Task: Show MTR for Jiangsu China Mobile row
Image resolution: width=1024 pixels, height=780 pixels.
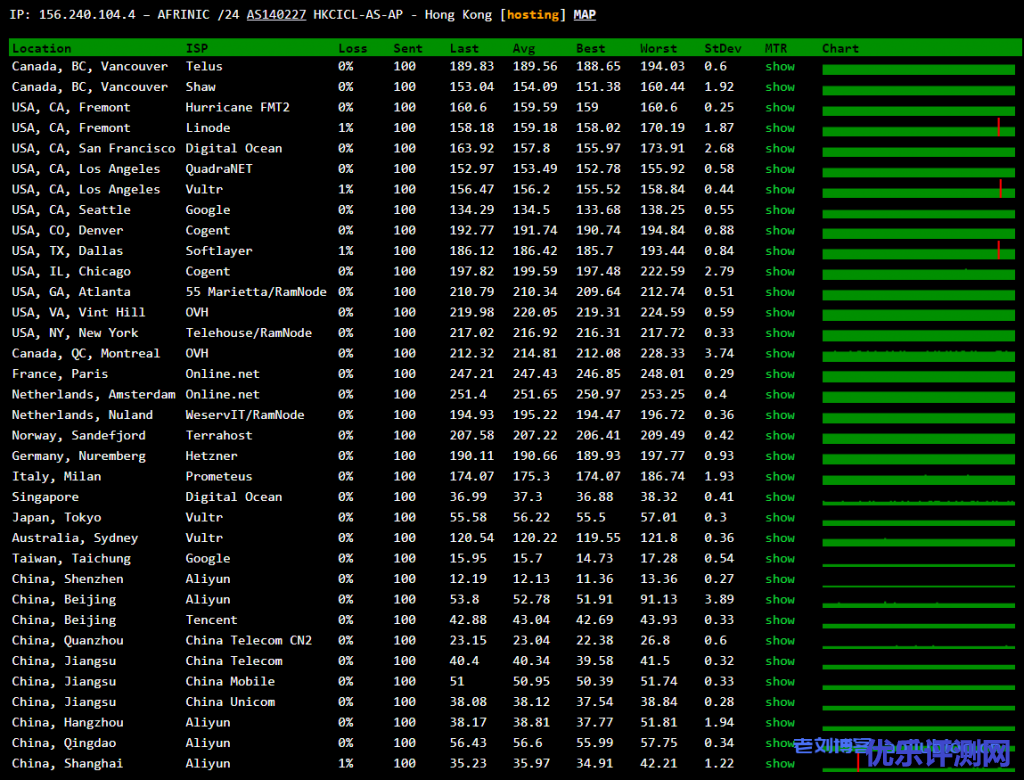Action: pyautogui.click(x=780, y=682)
